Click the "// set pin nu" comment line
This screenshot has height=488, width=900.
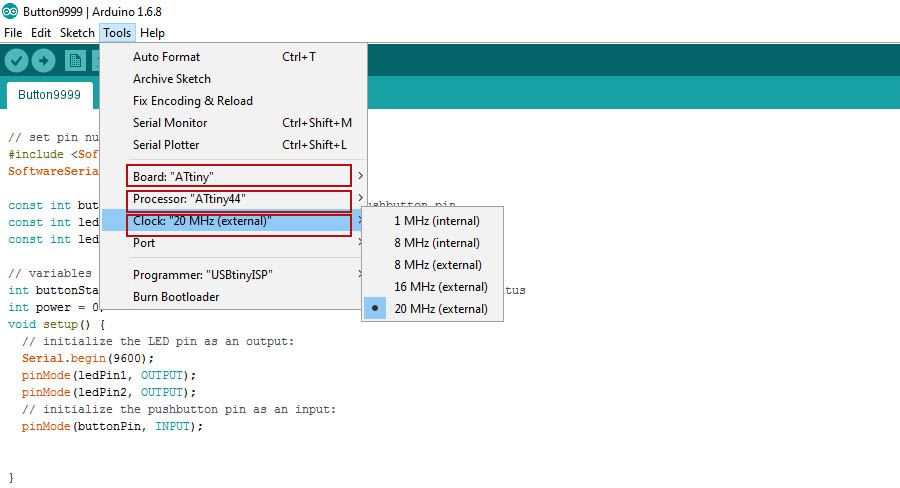pos(53,137)
